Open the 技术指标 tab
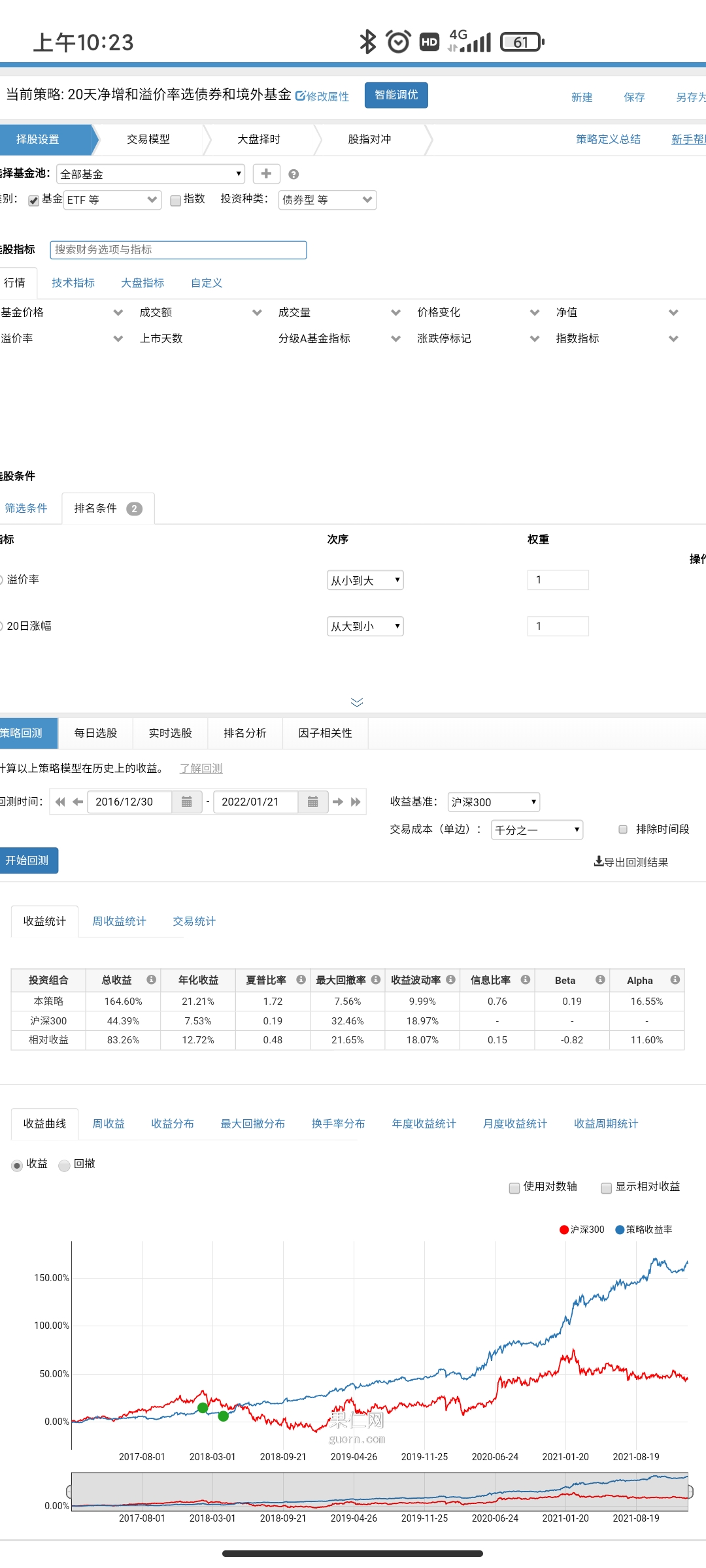Viewport: 706px width, 1568px height. coord(73,282)
